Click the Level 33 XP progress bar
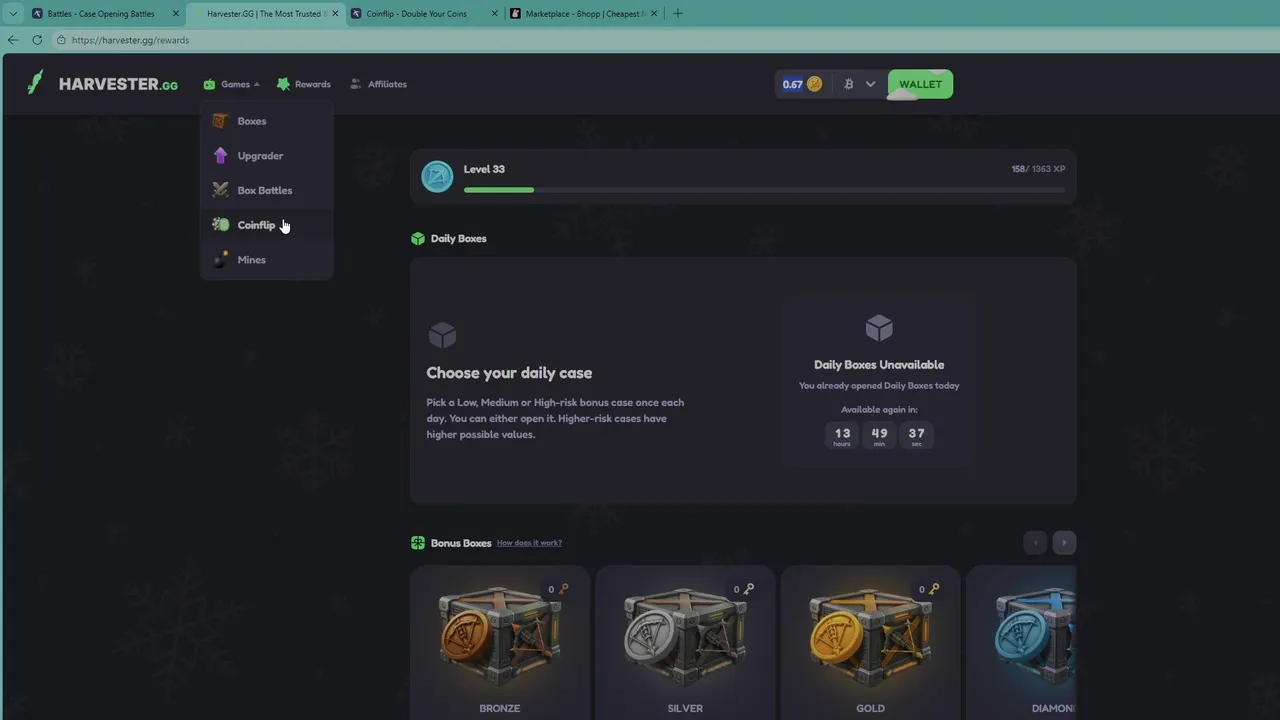 [x=764, y=190]
